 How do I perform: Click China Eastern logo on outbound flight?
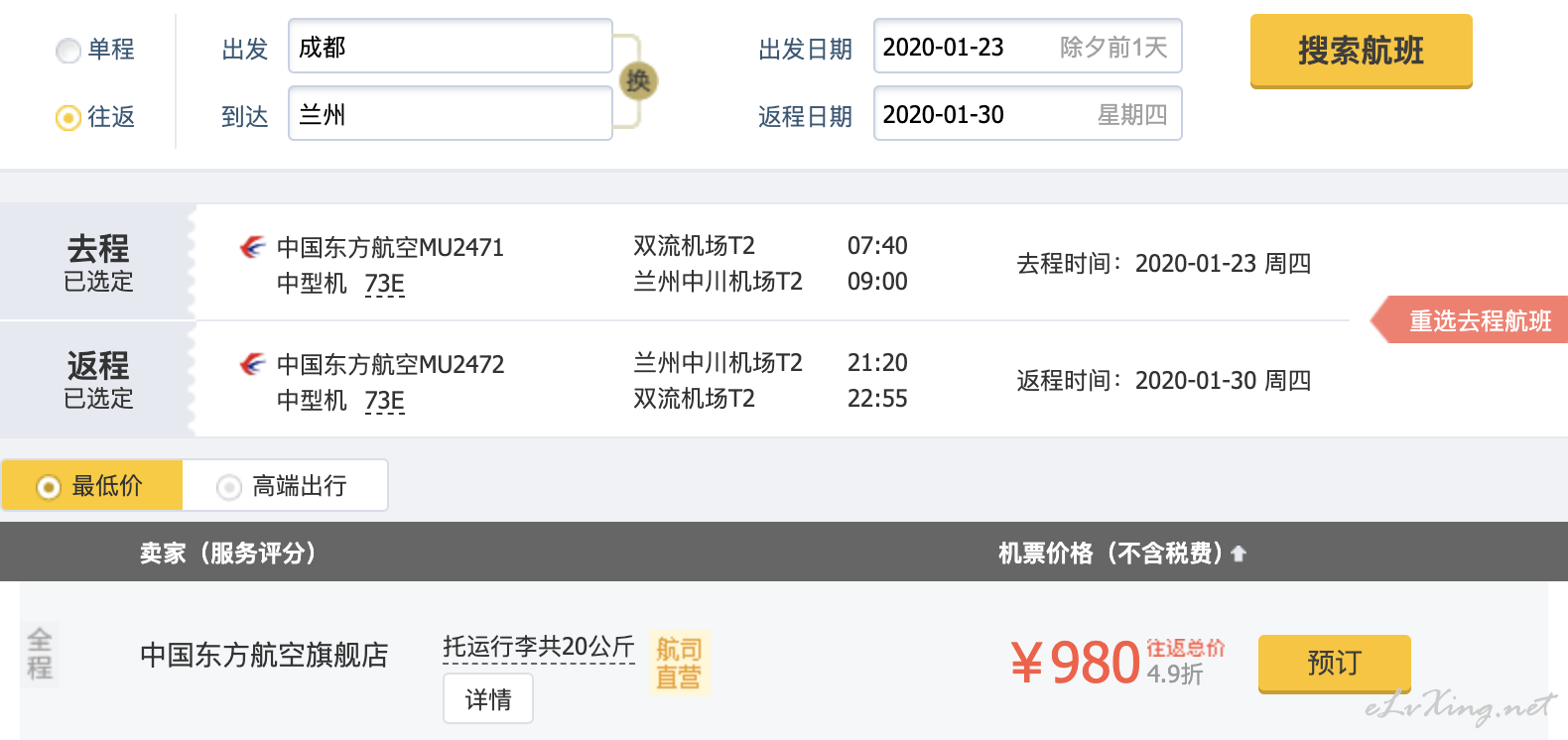coord(253,247)
